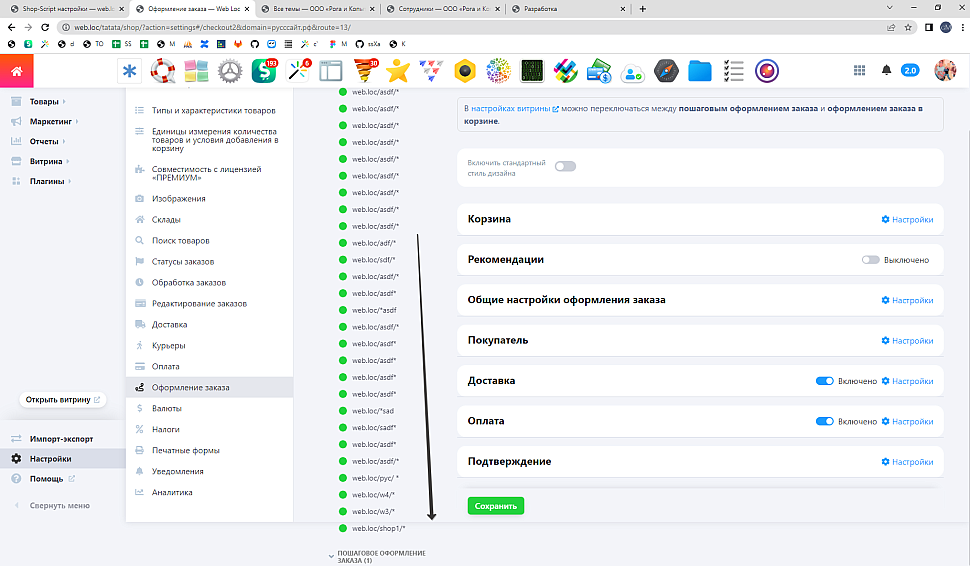Image resolution: width=970 pixels, height=566 pixels.
Task: Click the red home icon
Action: click(16, 71)
